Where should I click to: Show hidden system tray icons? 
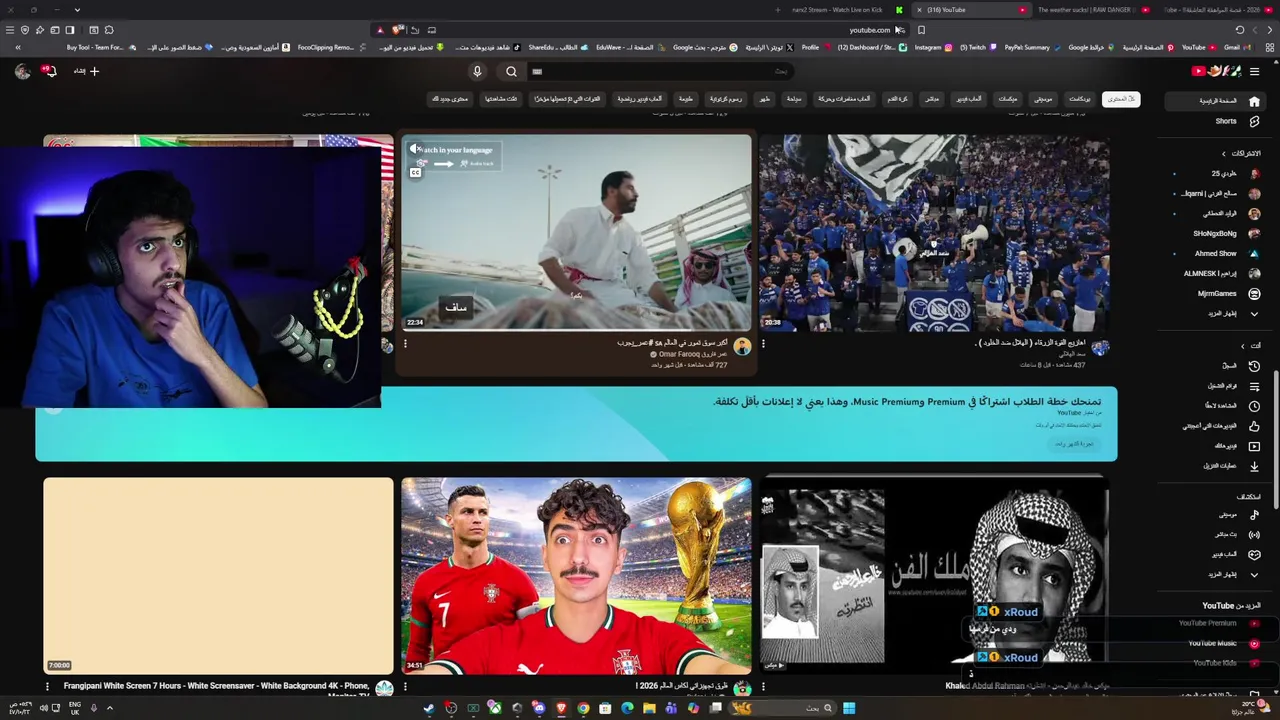pos(110,708)
